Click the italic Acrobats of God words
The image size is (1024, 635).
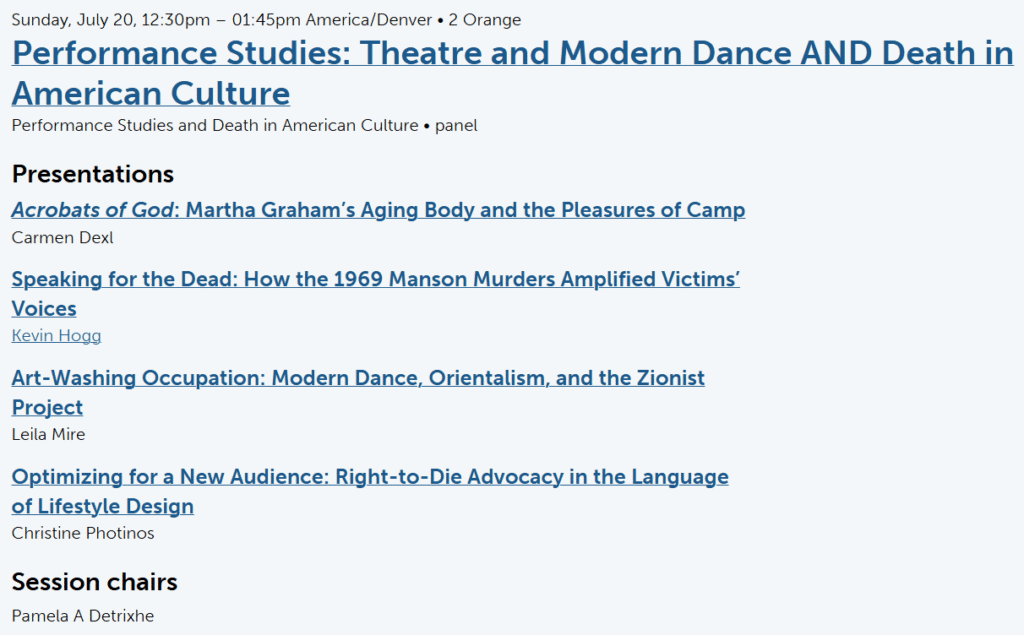(88, 210)
